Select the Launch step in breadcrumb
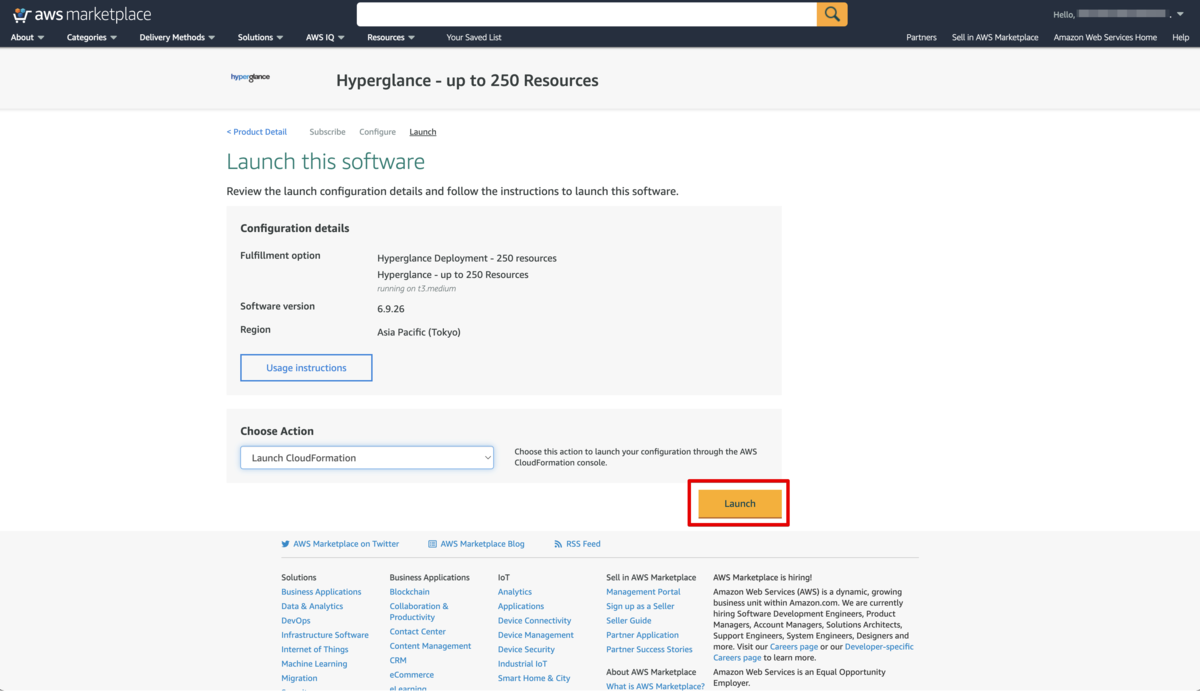1200x693 pixels. 423,132
